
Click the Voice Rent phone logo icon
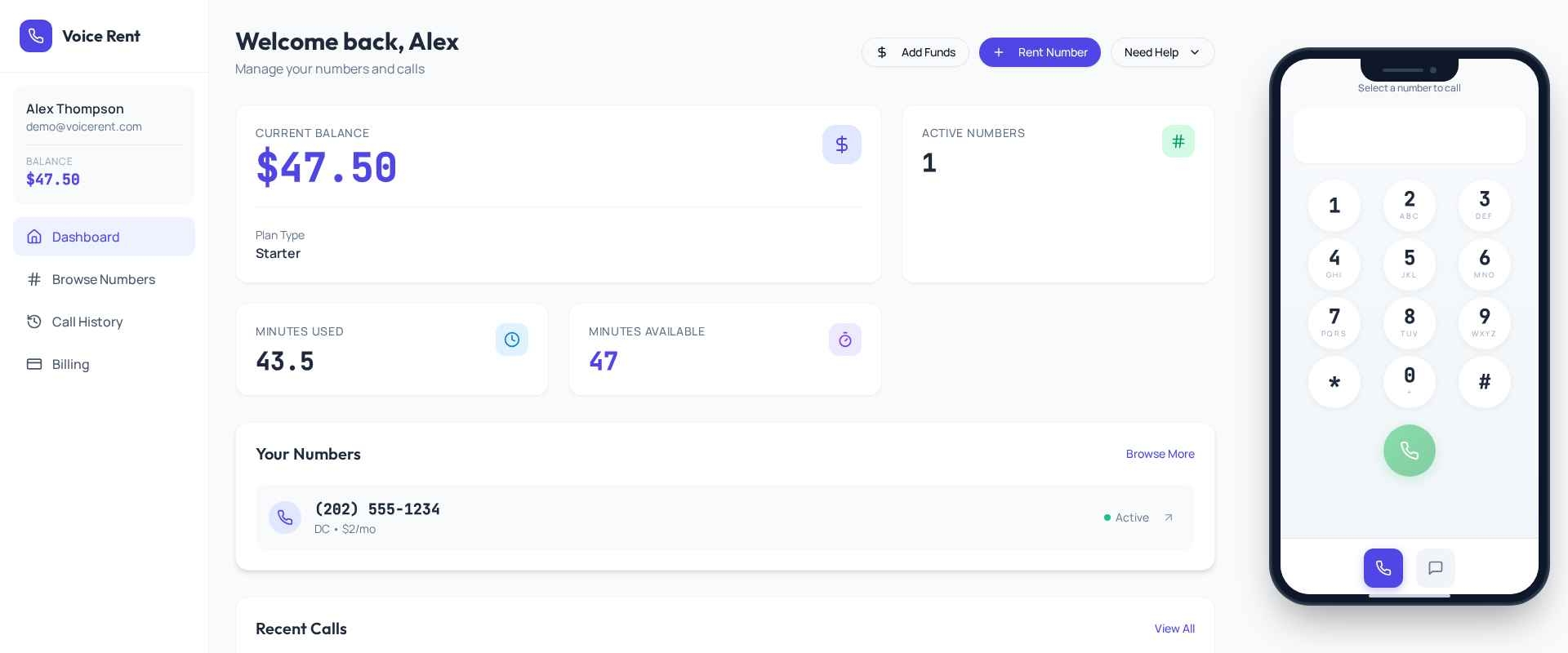[36, 36]
